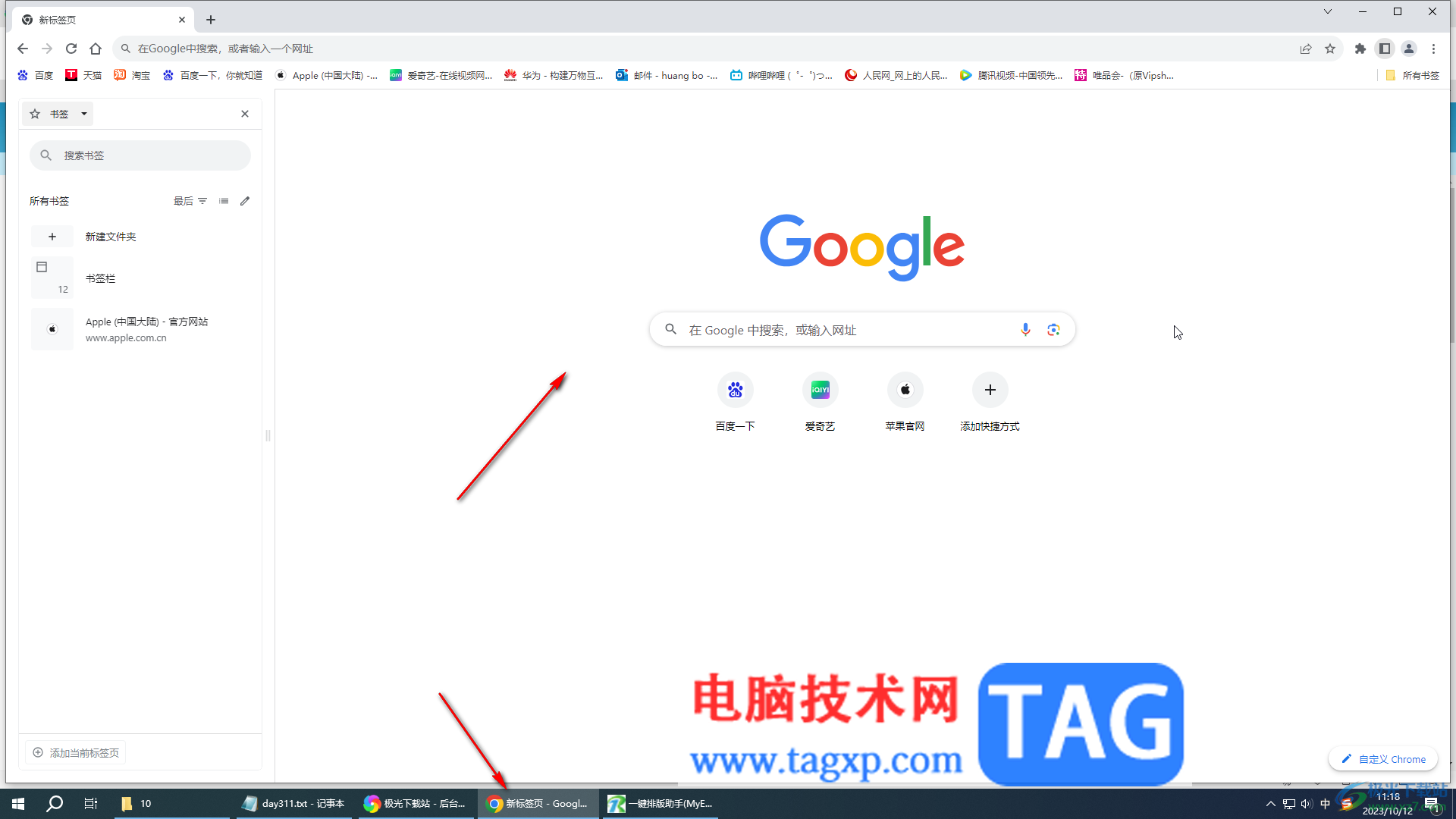Go back with the browser back arrow
The height and width of the screenshot is (819, 1456).
pos(23,49)
